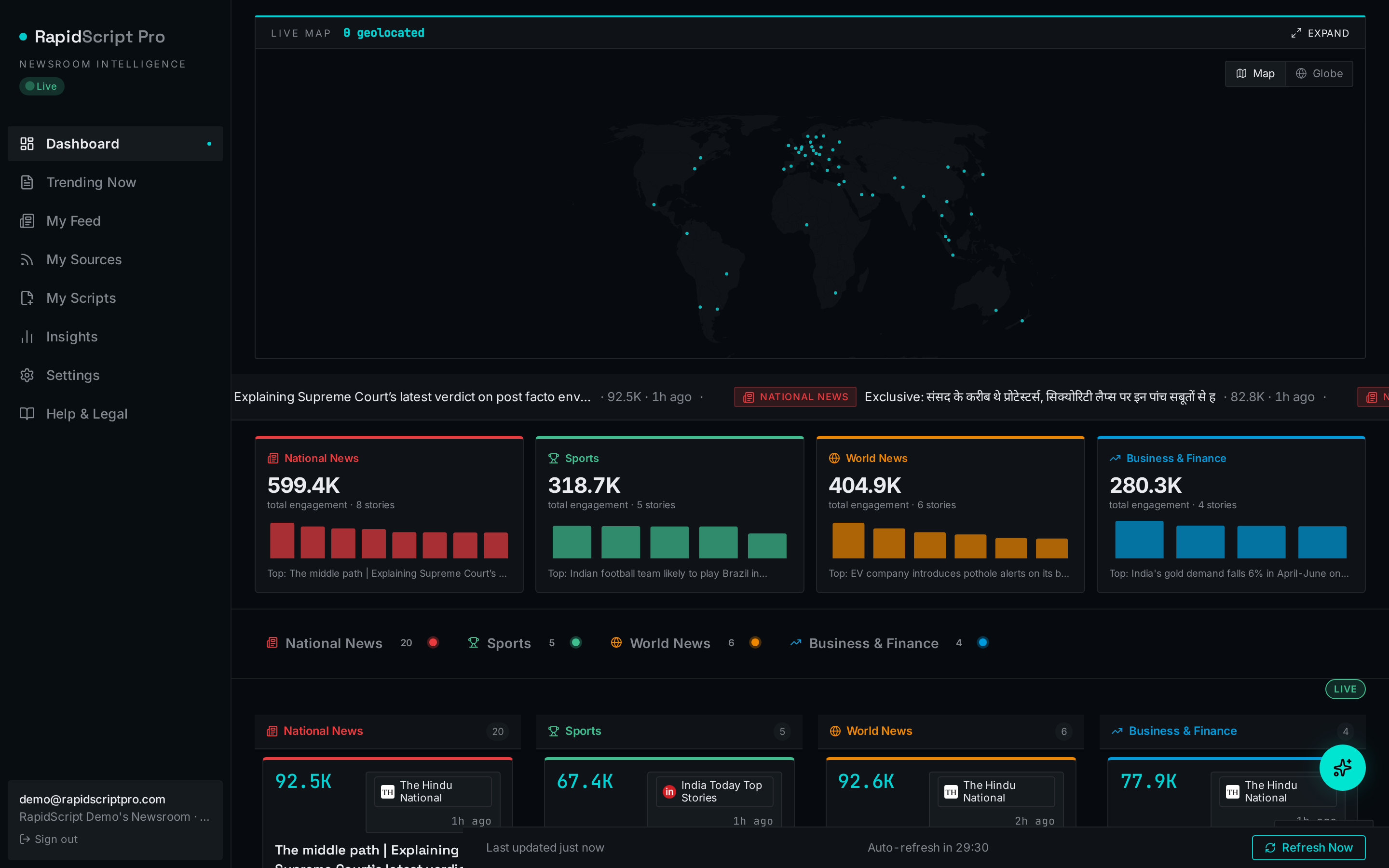This screenshot has width=1389, height=868.
Task: Open the 92.5K National News story card
Action: 387,813
